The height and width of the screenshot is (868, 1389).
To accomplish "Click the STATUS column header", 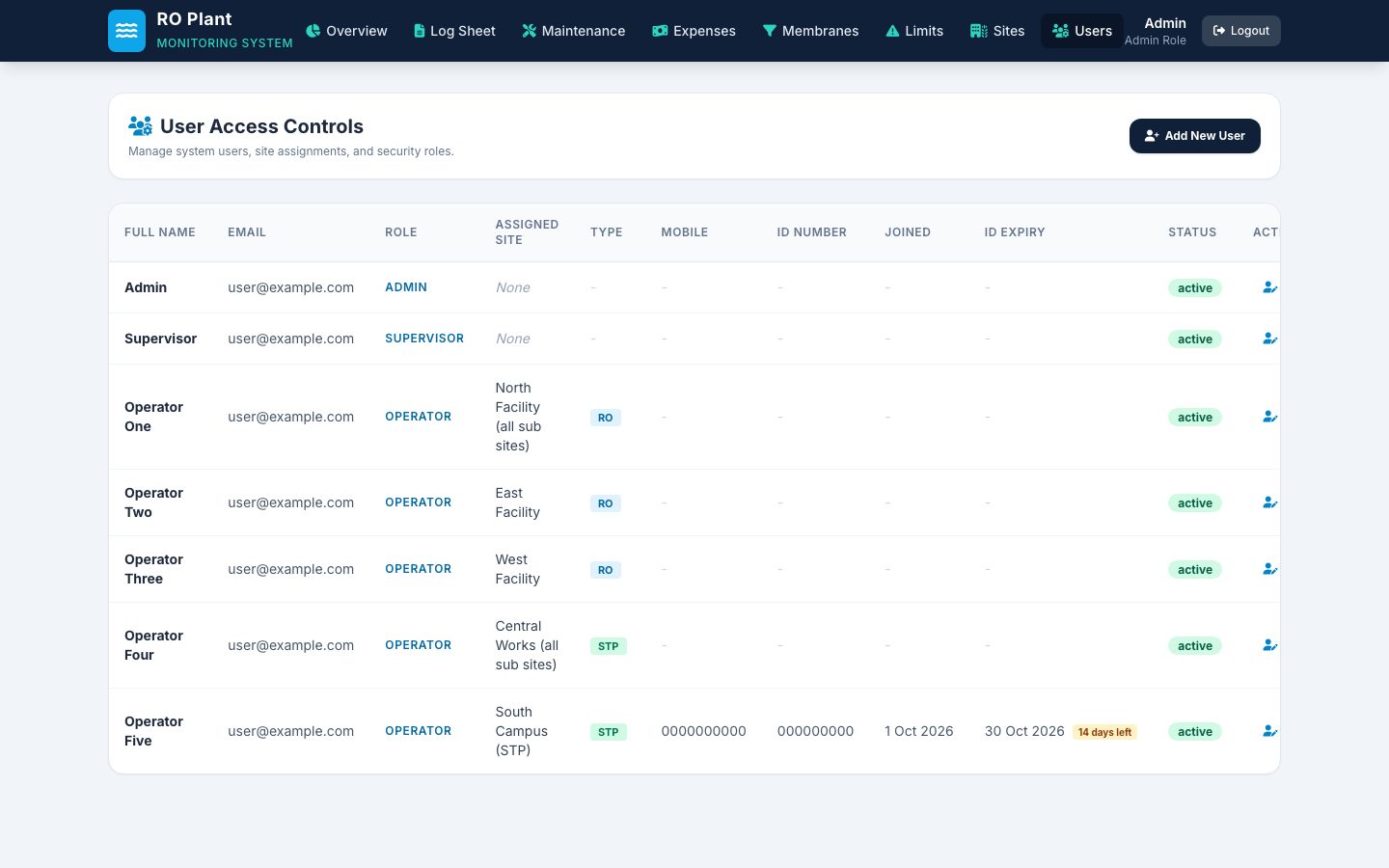I will [x=1192, y=232].
